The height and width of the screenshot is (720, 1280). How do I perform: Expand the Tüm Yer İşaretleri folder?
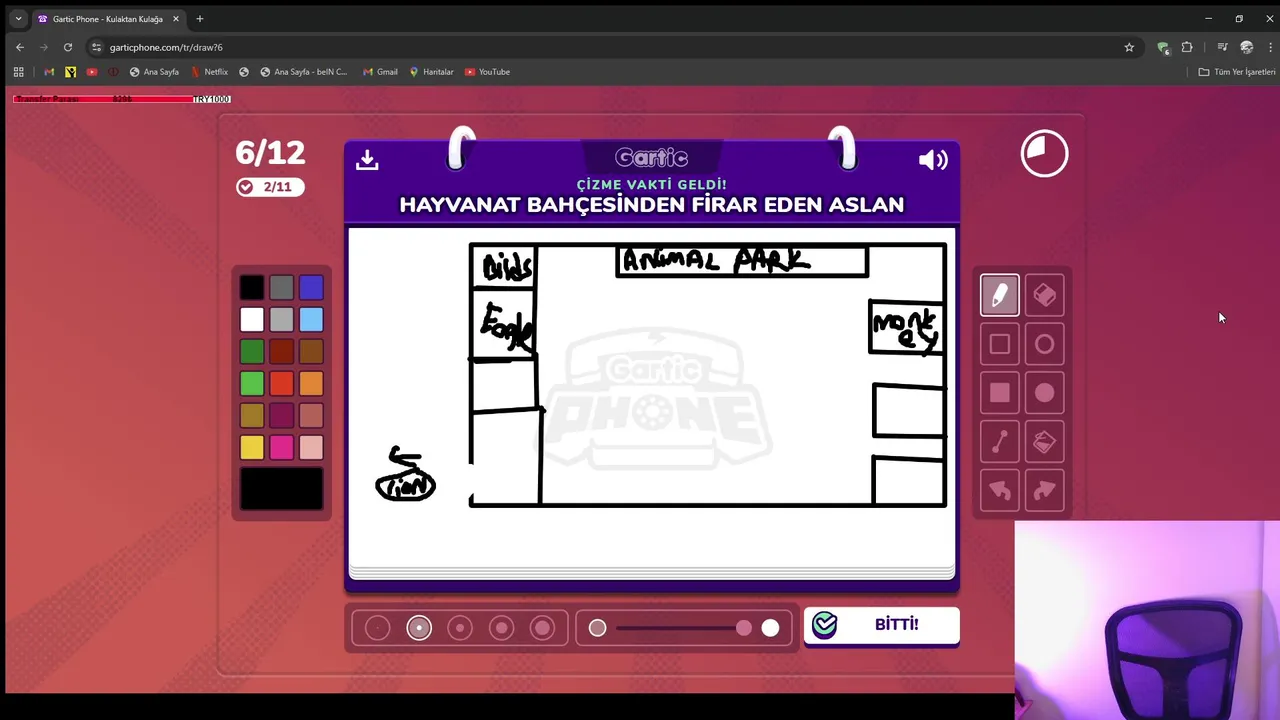[x=1237, y=72]
